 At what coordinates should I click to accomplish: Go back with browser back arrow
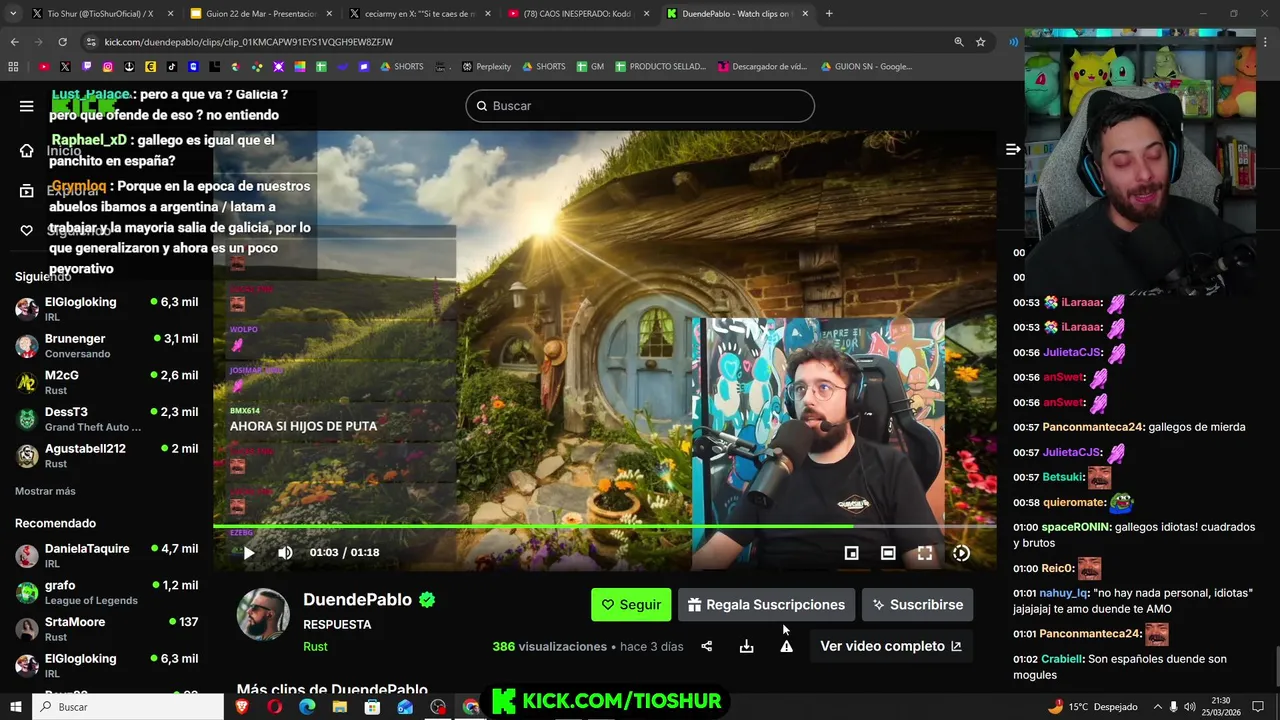[14, 42]
